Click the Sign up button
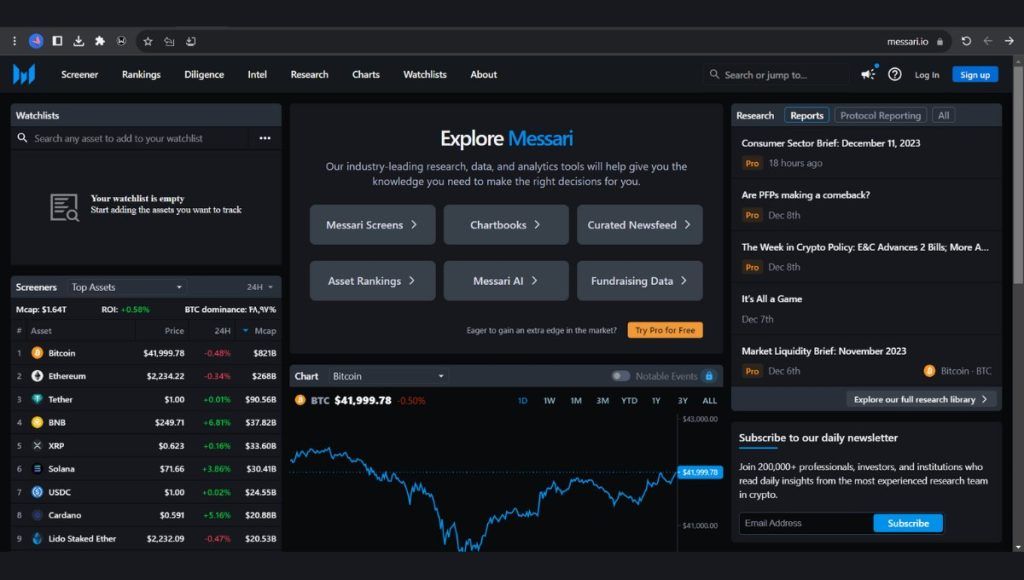Image resolution: width=1024 pixels, height=580 pixels. point(975,75)
